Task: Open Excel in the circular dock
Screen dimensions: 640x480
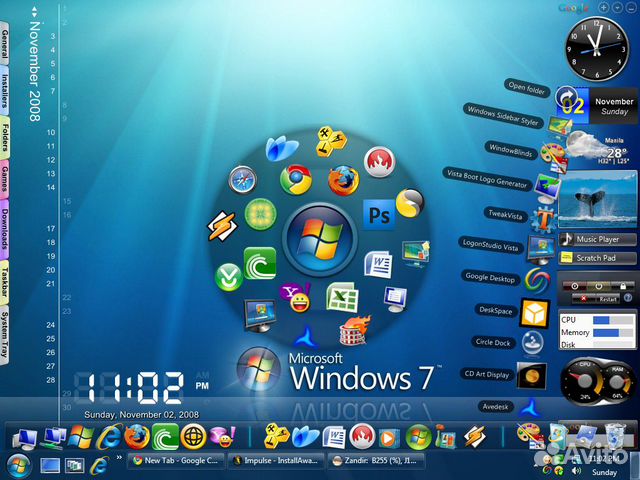Action: tap(342, 297)
